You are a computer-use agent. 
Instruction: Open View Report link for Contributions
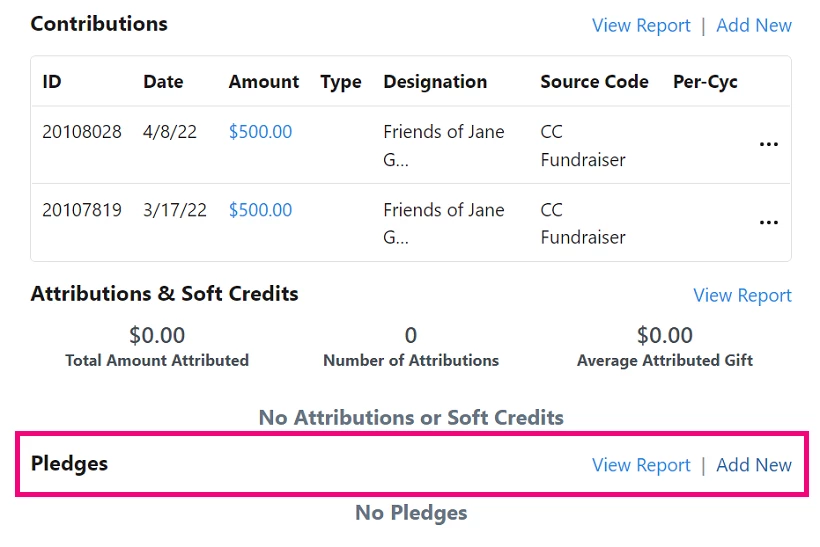pyautogui.click(x=641, y=25)
